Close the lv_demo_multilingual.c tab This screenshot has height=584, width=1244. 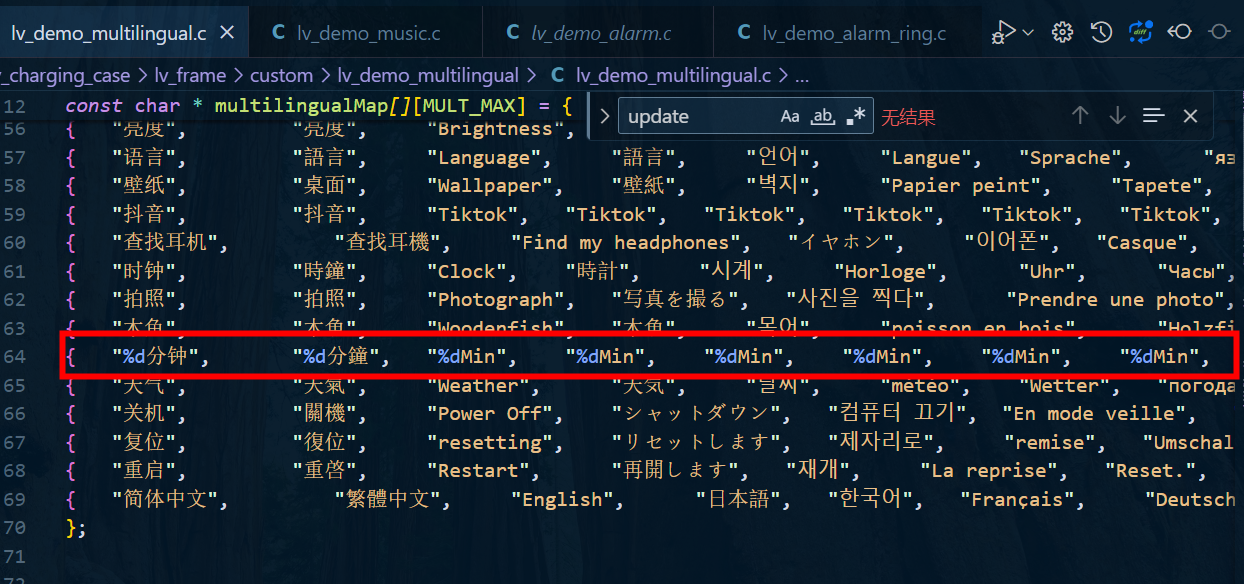point(227,33)
